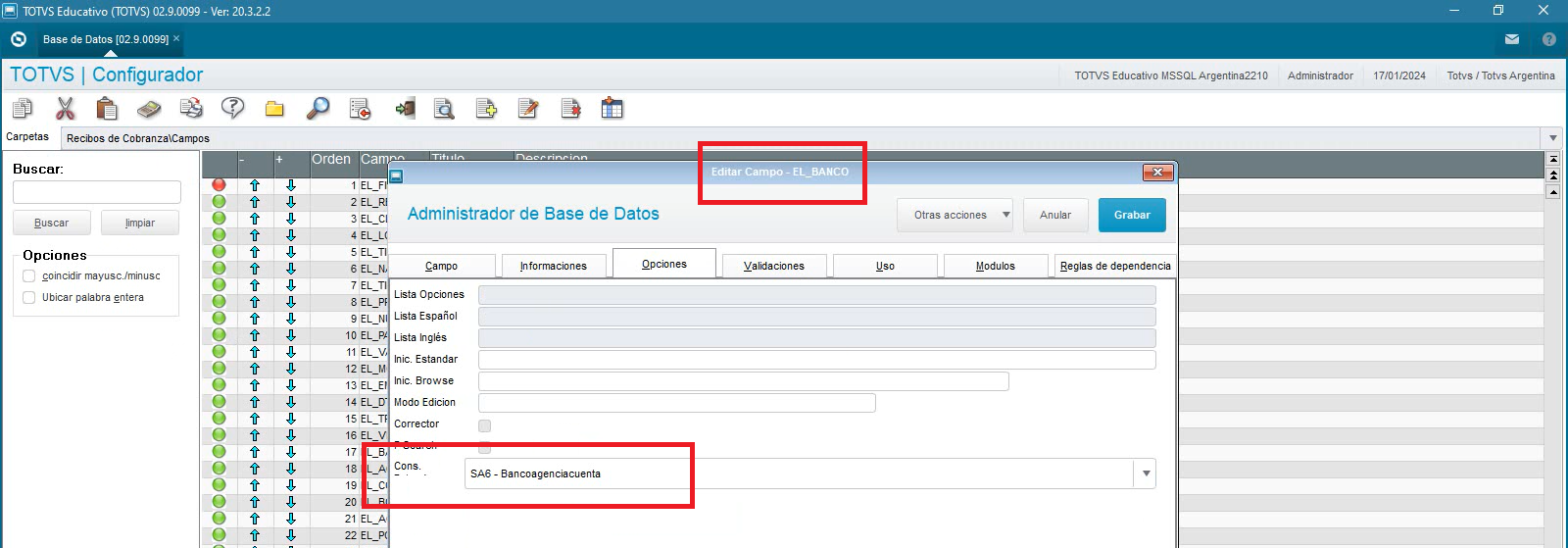The image size is (1568, 548).
Task: Click the Paste clipboard icon
Action: coord(107,108)
